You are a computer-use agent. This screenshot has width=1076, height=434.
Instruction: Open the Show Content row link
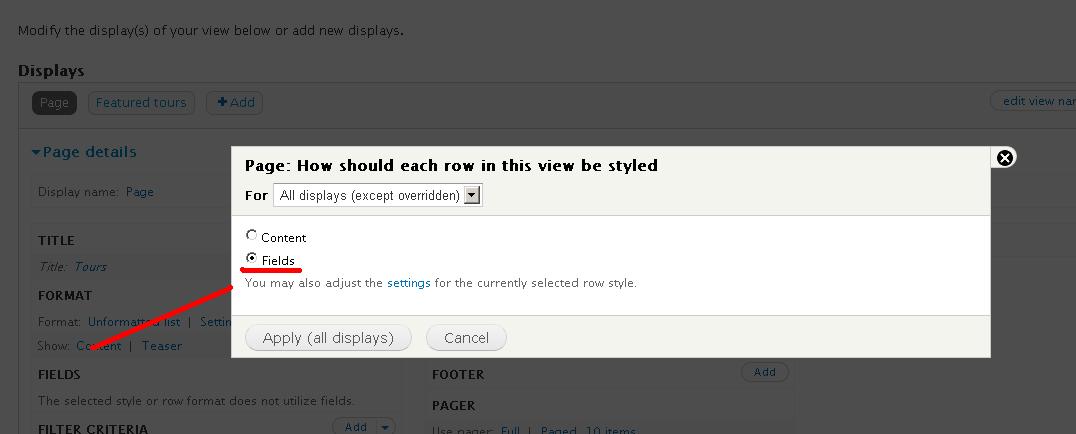pyautogui.click(x=99, y=346)
